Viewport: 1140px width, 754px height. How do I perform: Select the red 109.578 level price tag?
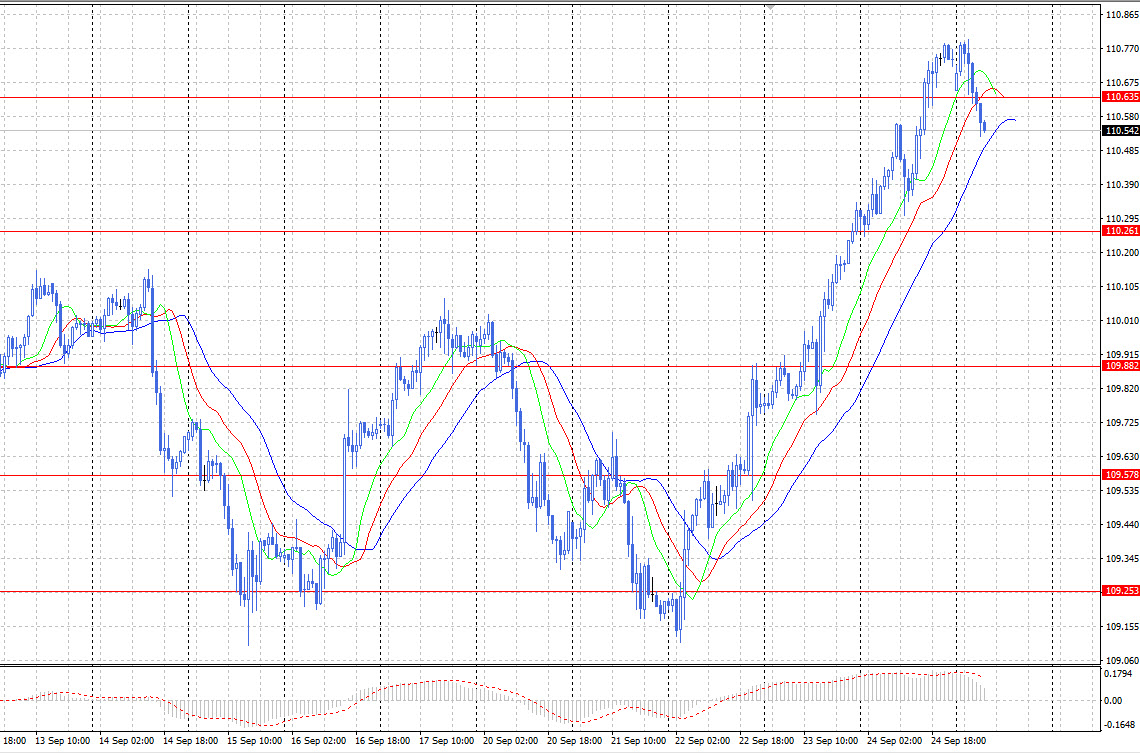1121,475
